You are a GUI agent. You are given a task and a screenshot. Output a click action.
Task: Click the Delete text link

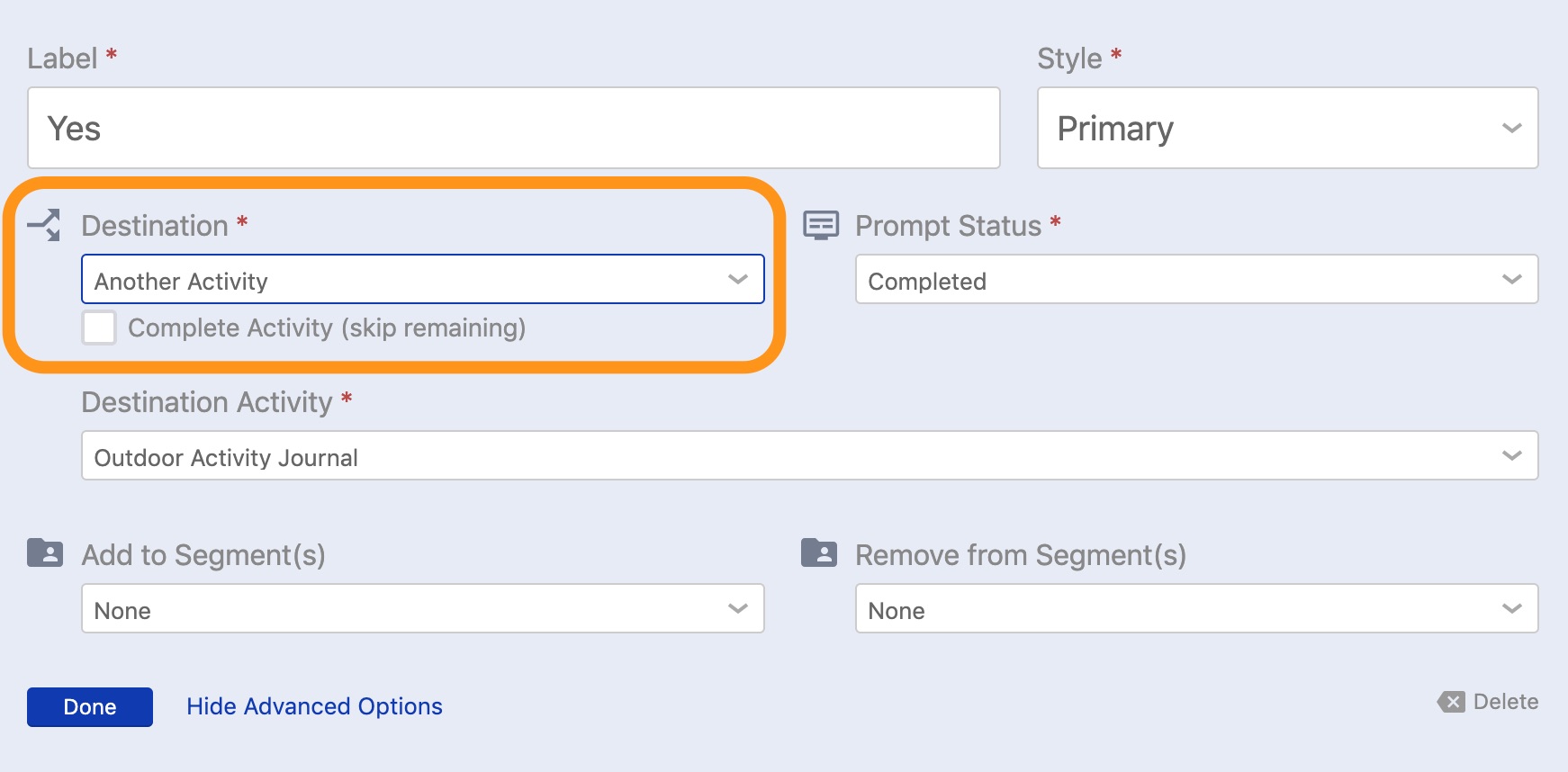[1505, 702]
